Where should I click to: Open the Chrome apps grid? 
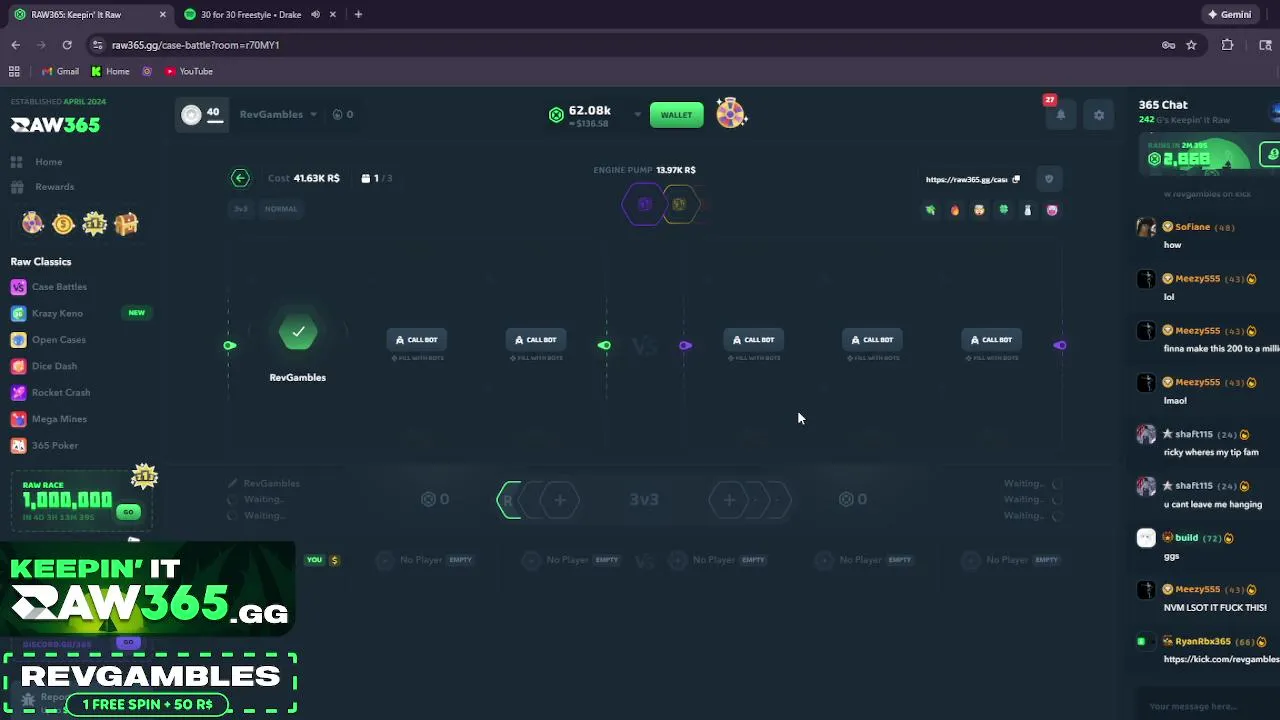(14, 71)
